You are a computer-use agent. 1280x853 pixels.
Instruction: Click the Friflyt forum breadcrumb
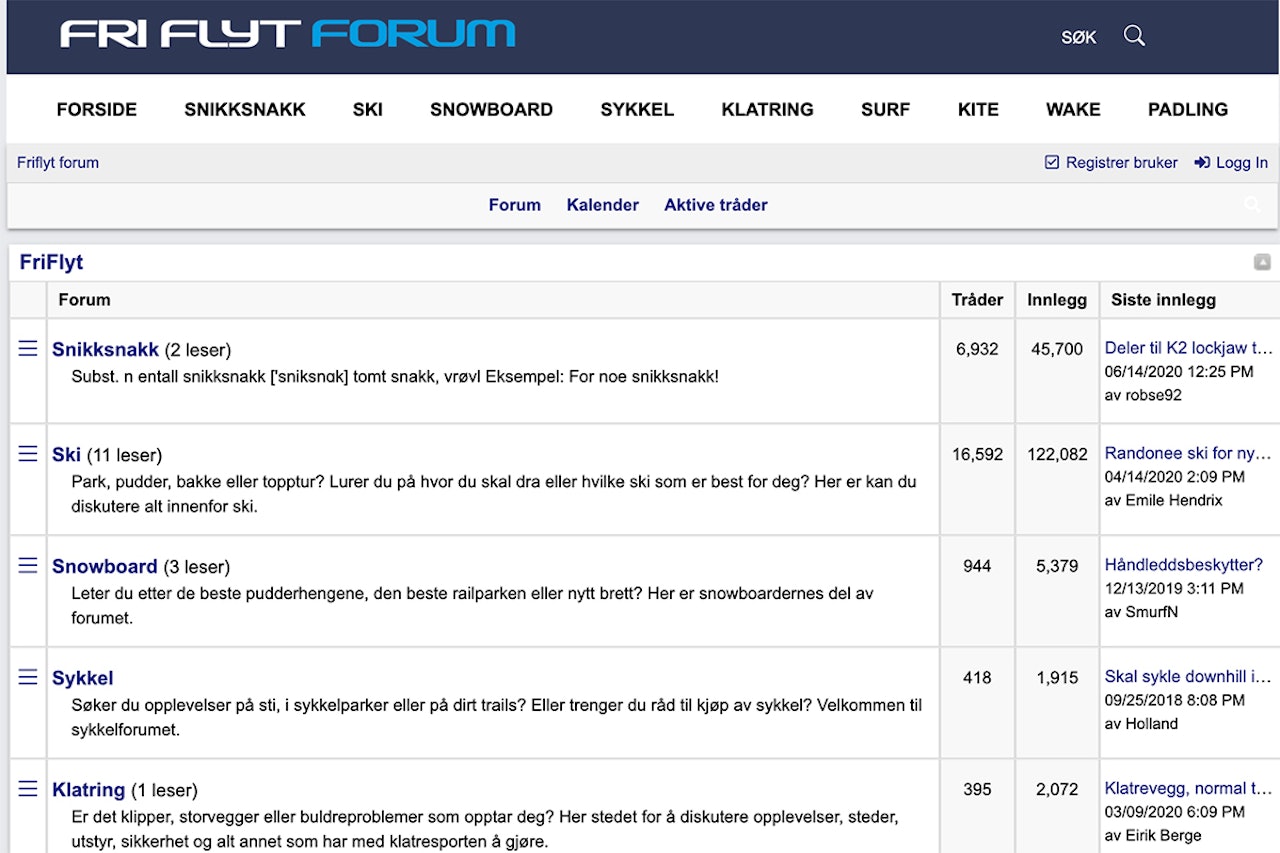click(x=57, y=162)
